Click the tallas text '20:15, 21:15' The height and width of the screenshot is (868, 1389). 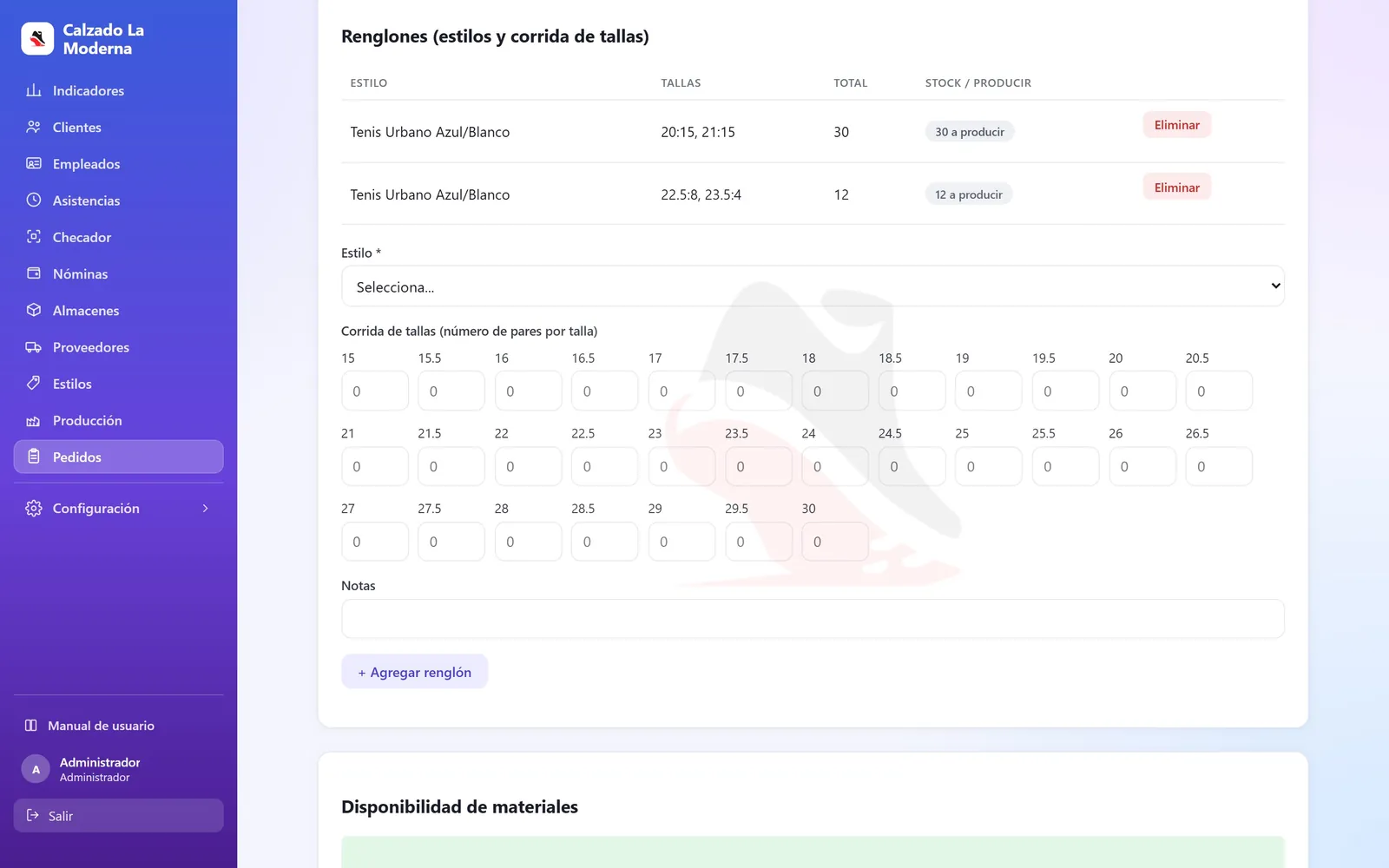coord(698,132)
